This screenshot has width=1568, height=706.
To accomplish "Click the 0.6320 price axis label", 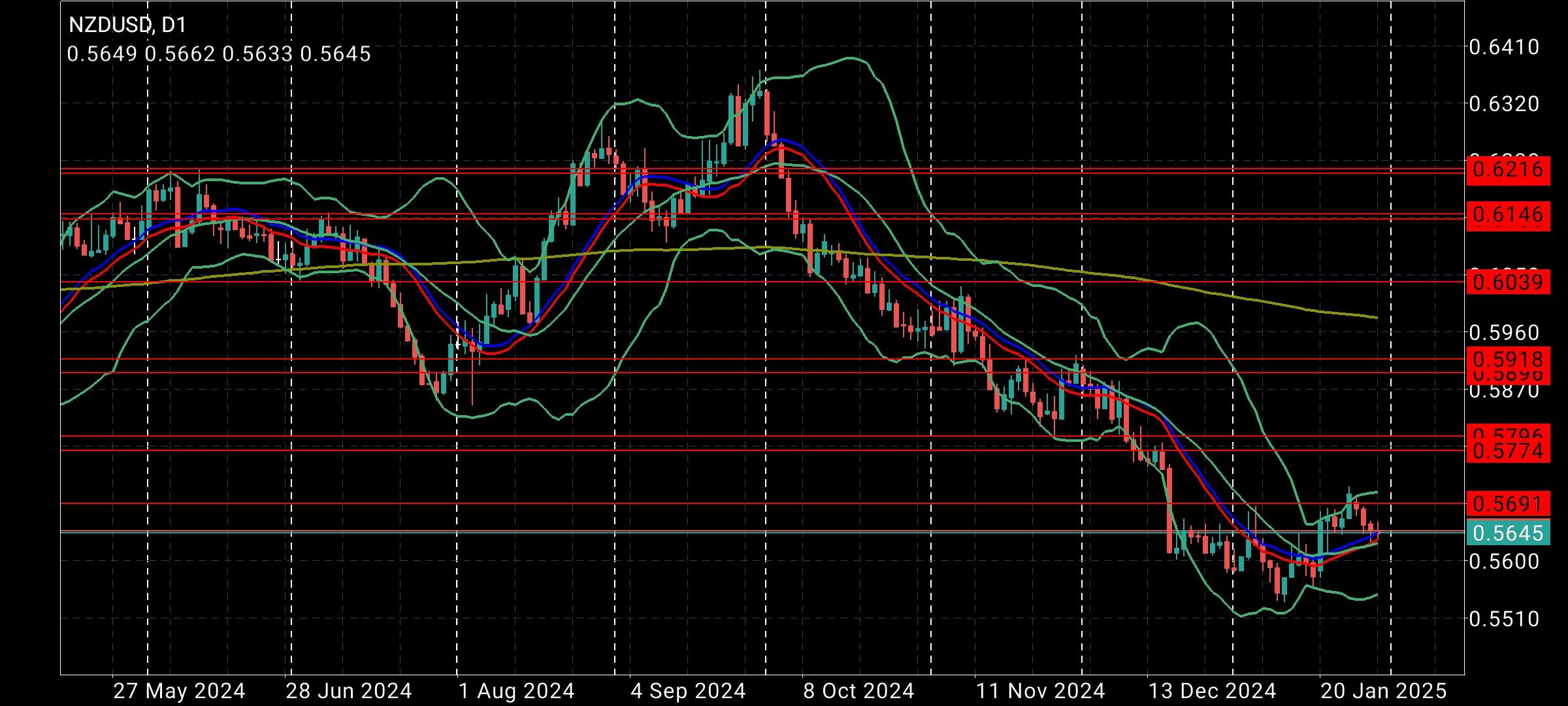I will click(1504, 104).
